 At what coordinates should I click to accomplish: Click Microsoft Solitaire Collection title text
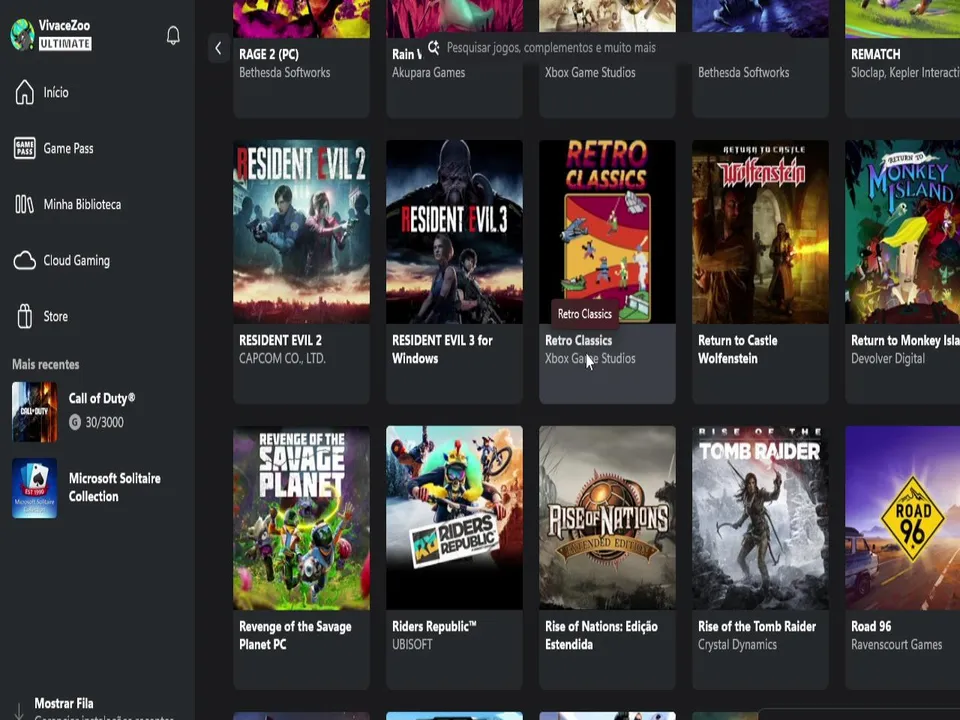pos(114,487)
